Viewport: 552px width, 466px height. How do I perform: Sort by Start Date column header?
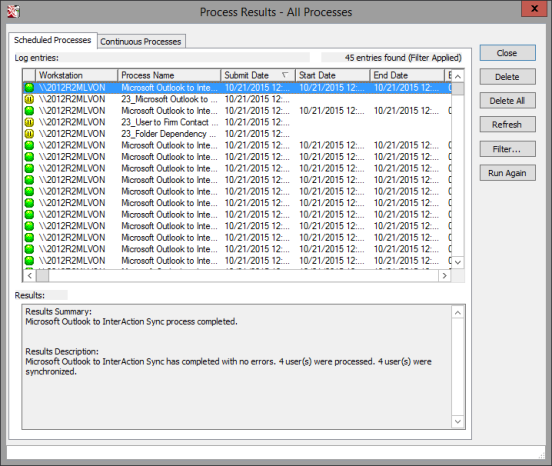[x=333, y=75]
